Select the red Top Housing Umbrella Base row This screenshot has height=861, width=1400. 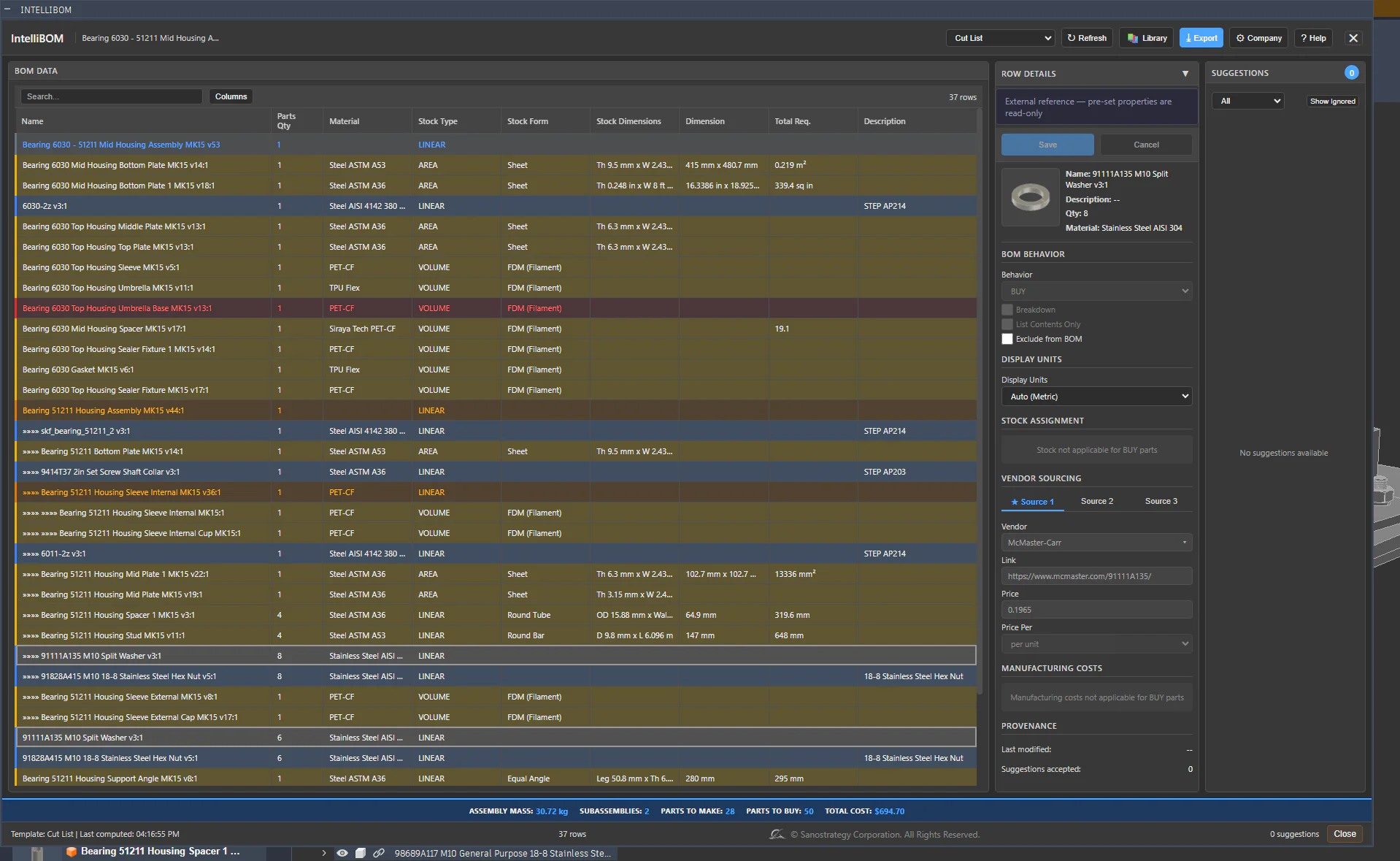click(x=496, y=308)
